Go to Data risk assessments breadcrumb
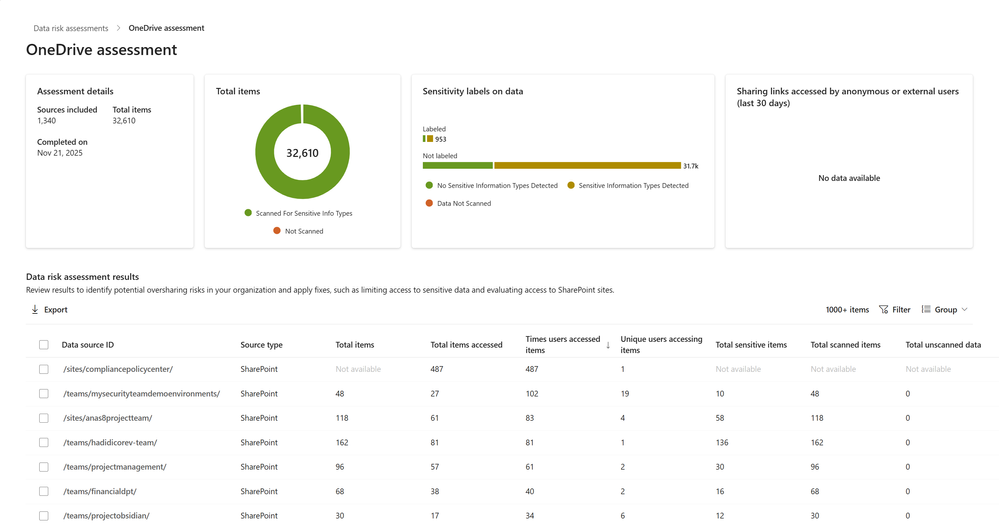 pyautogui.click(x=71, y=28)
